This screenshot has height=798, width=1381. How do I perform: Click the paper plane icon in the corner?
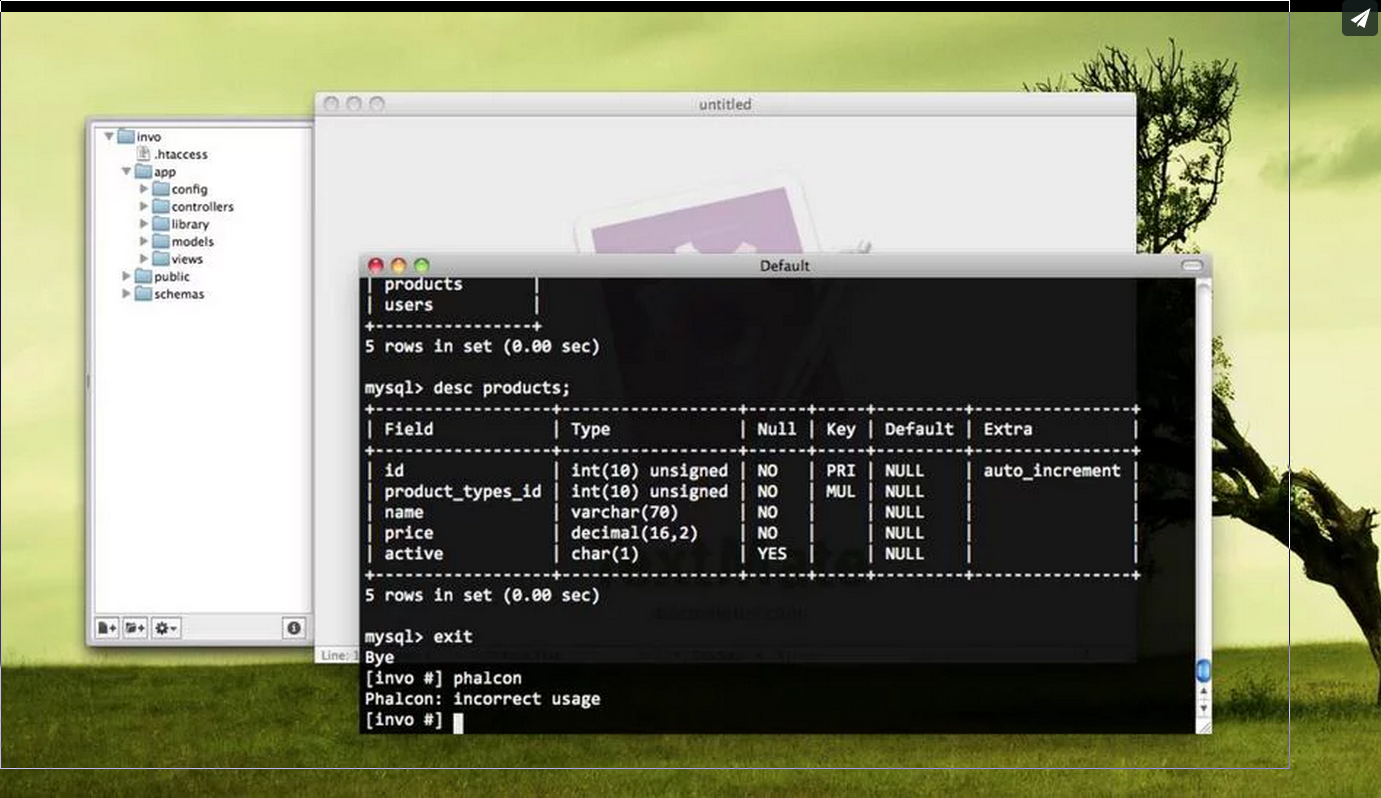tap(1359, 18)
